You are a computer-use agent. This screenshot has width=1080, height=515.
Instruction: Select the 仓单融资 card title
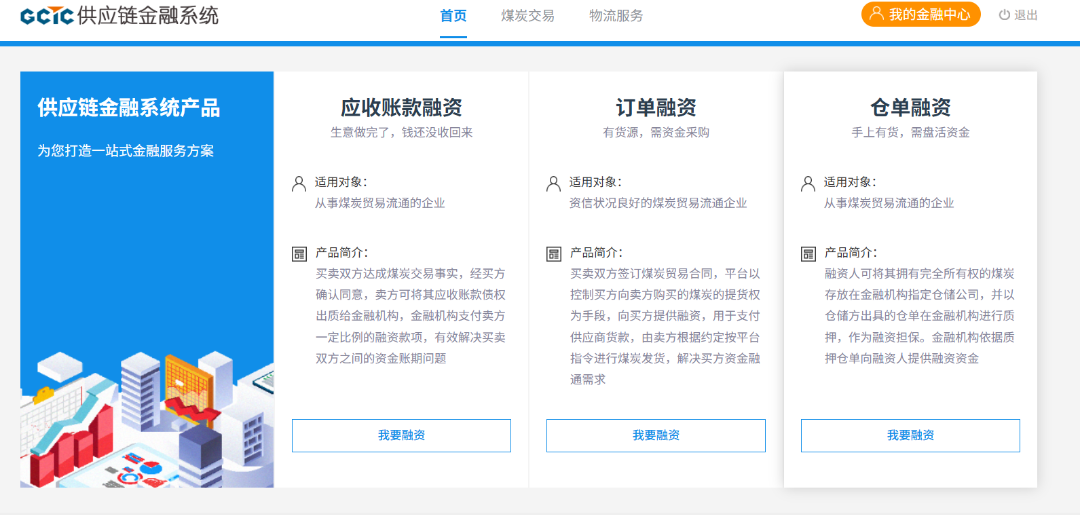tap(910, 108)
